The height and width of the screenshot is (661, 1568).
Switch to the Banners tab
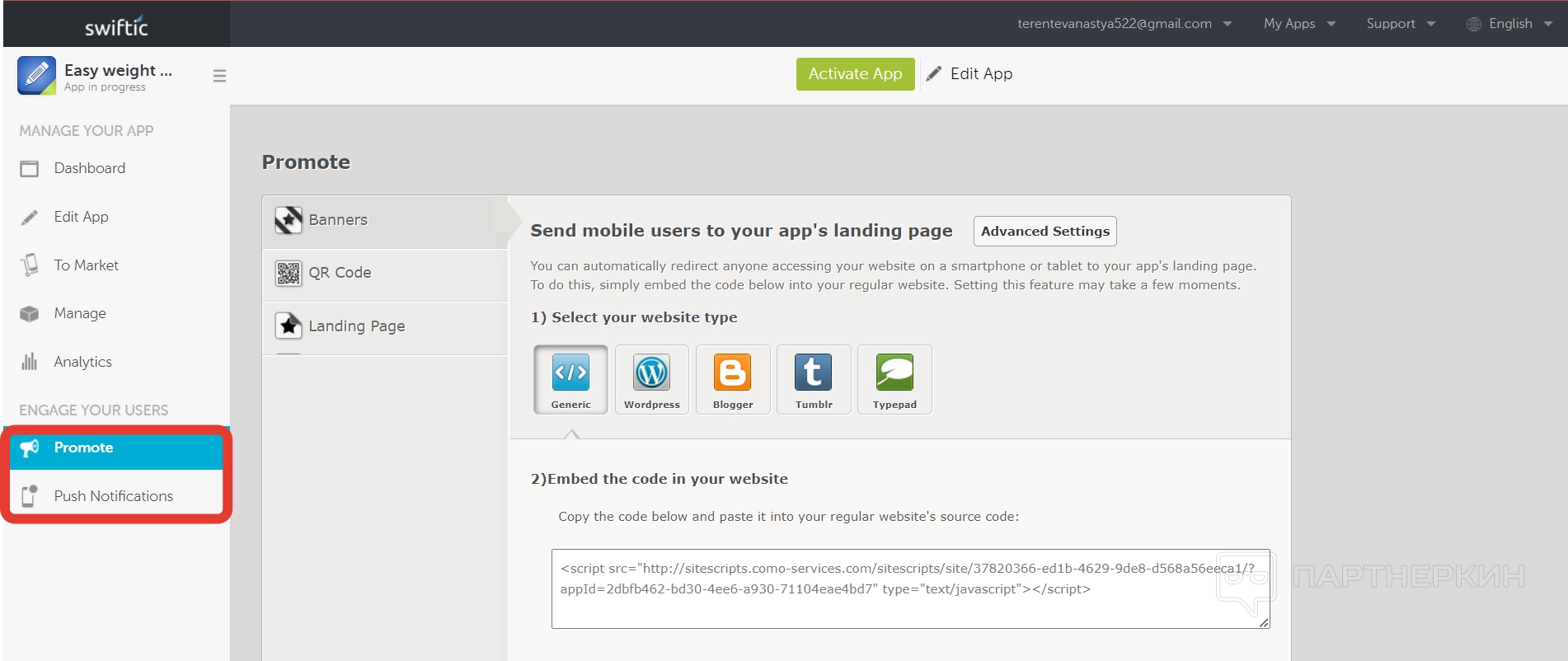[385, 220]
